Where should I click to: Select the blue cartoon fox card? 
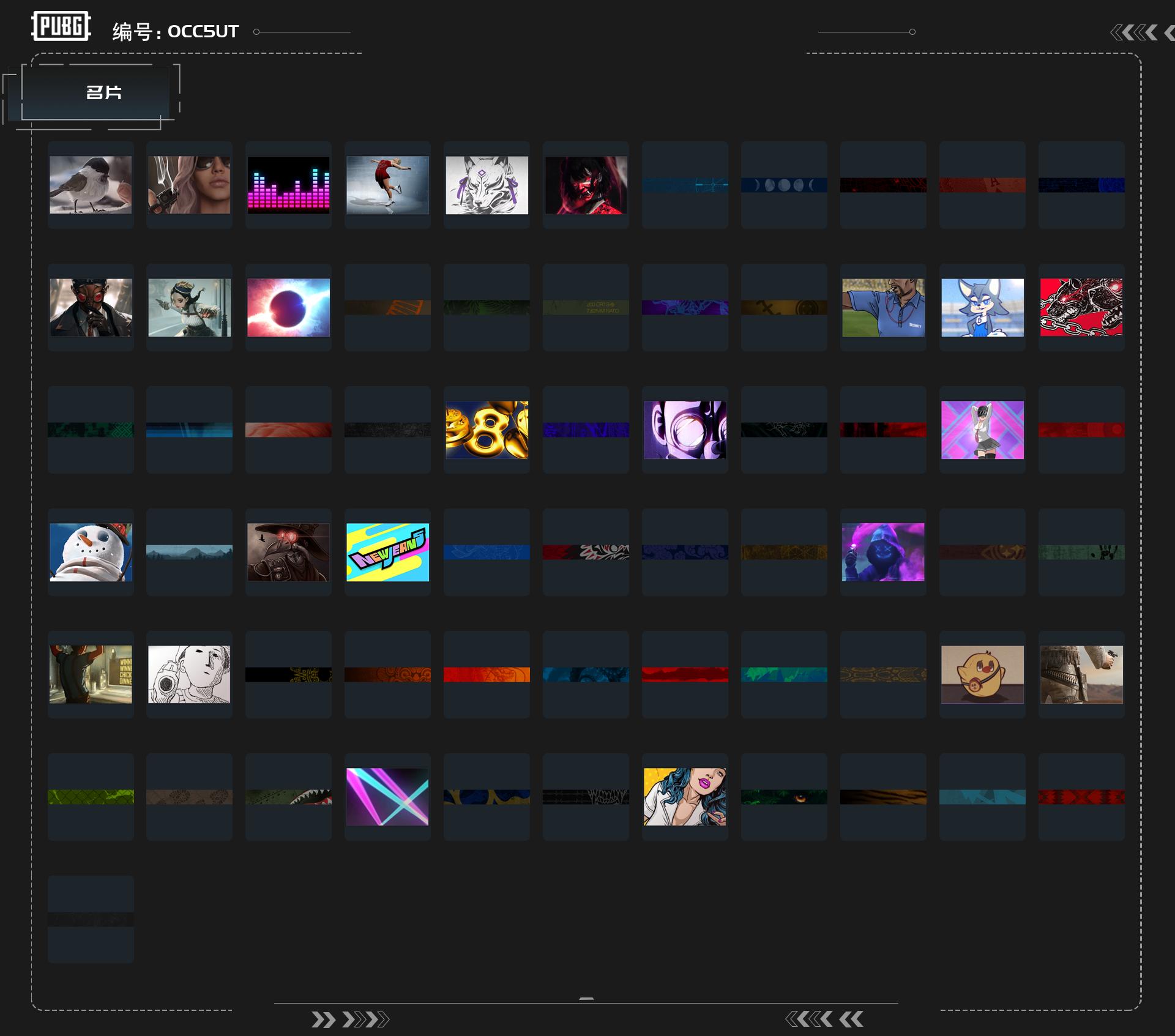point(983,307)
